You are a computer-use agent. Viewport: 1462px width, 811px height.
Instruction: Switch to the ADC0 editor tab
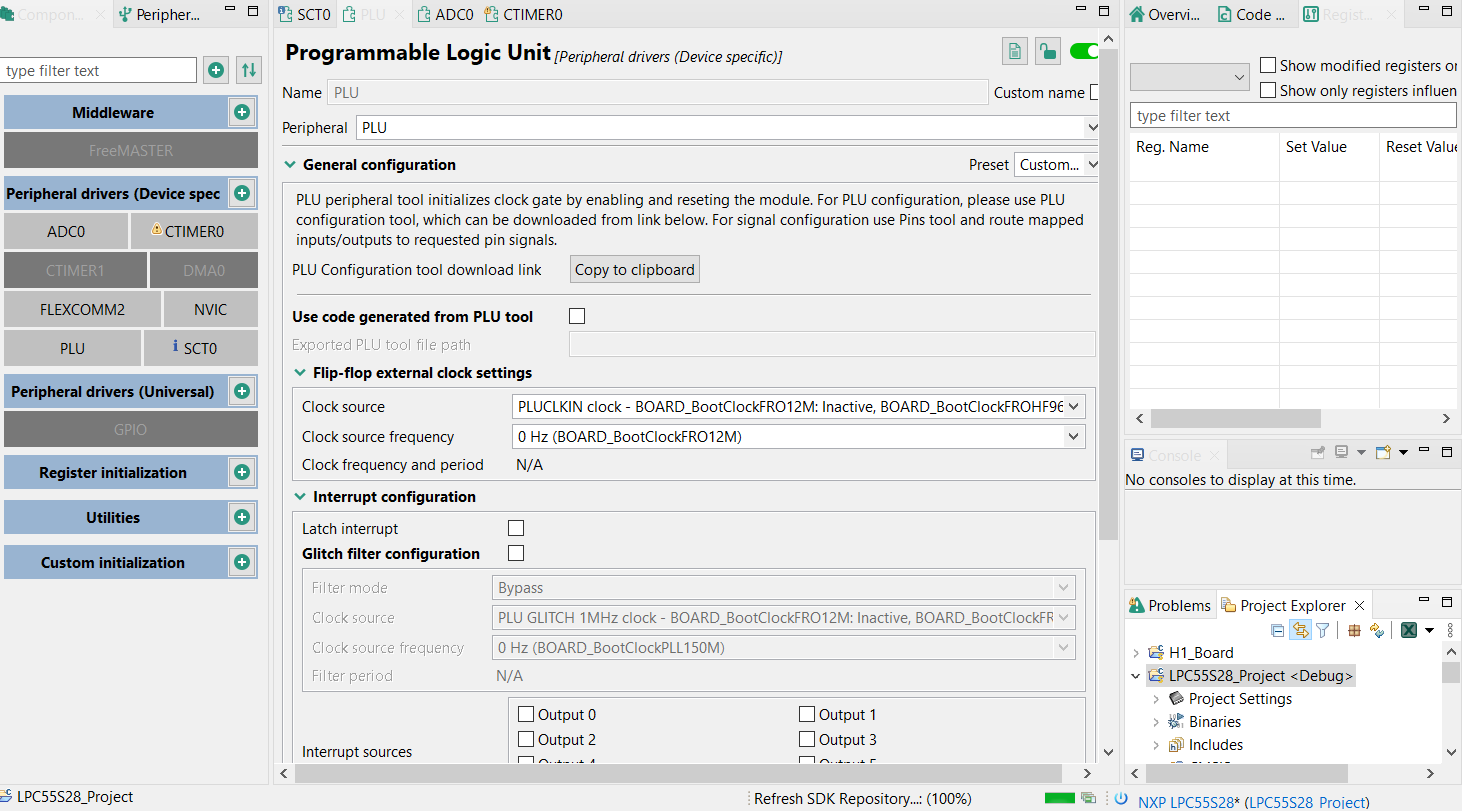click(x=444, y=15)
